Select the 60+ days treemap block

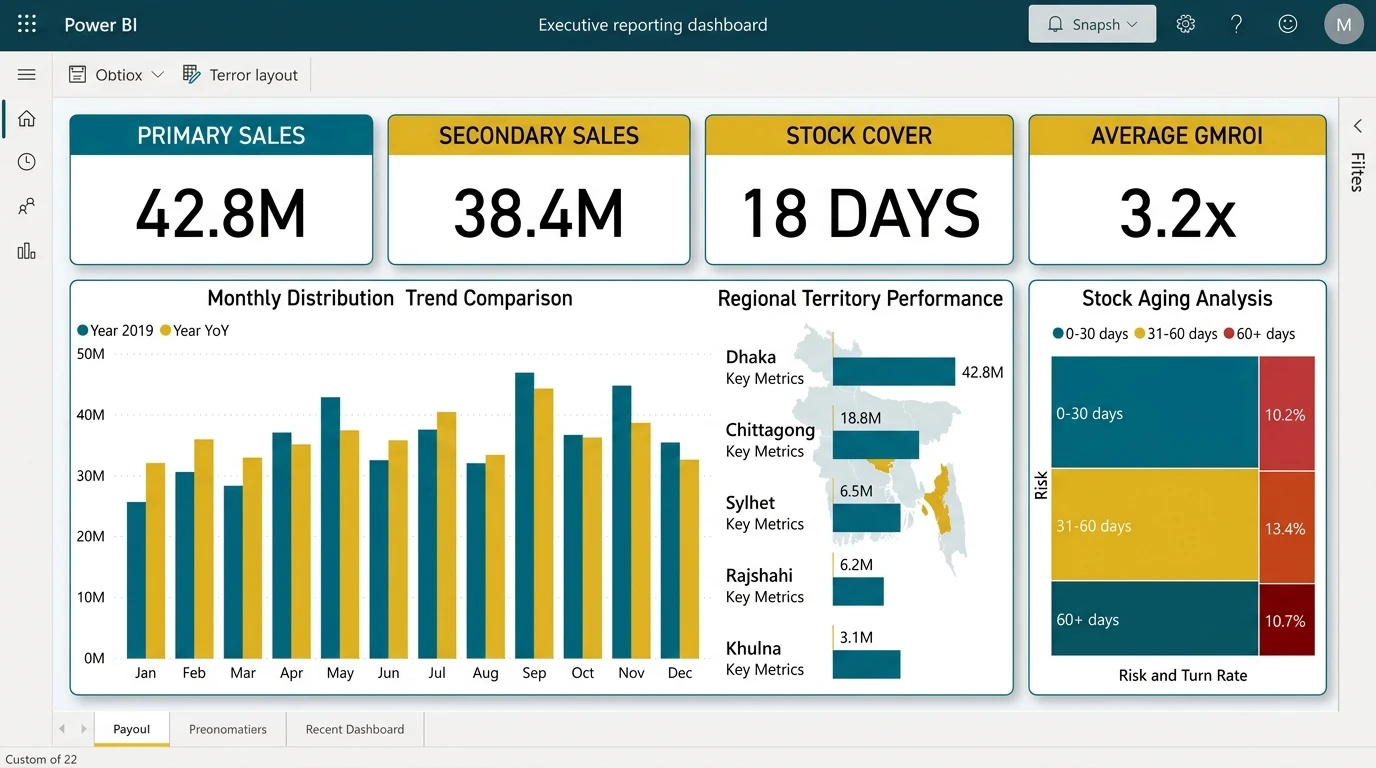[1155, 619]
